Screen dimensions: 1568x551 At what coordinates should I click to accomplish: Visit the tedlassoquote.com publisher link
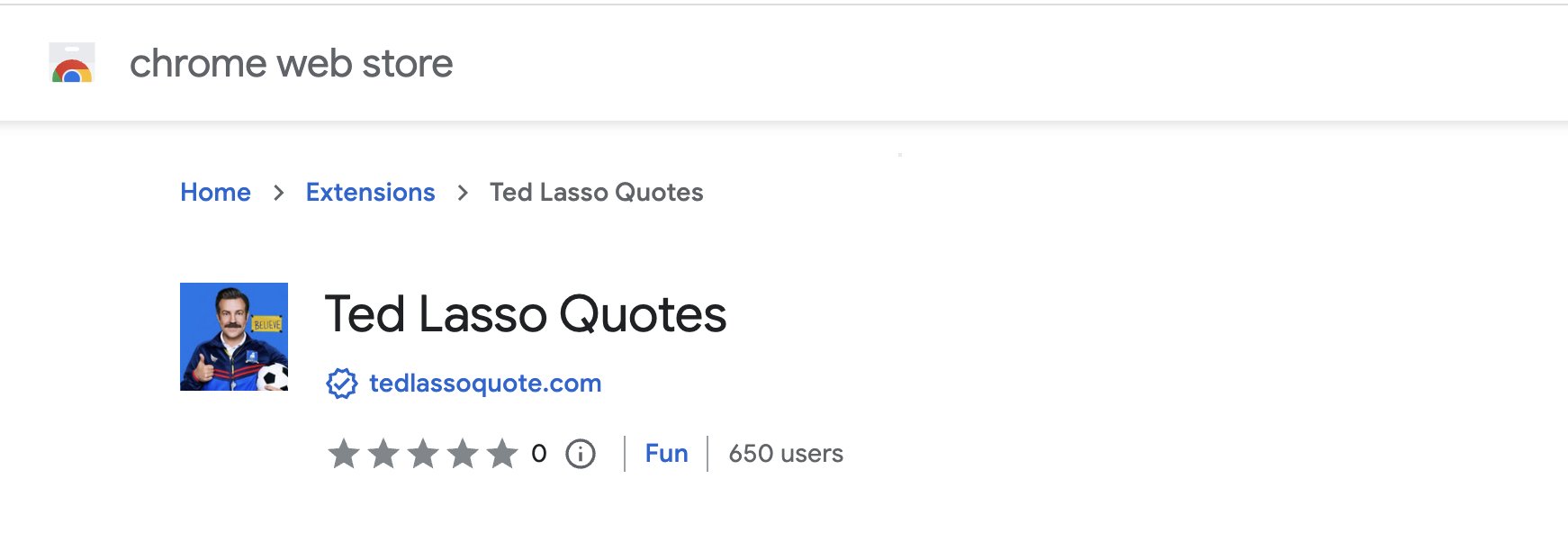[485, 384]
